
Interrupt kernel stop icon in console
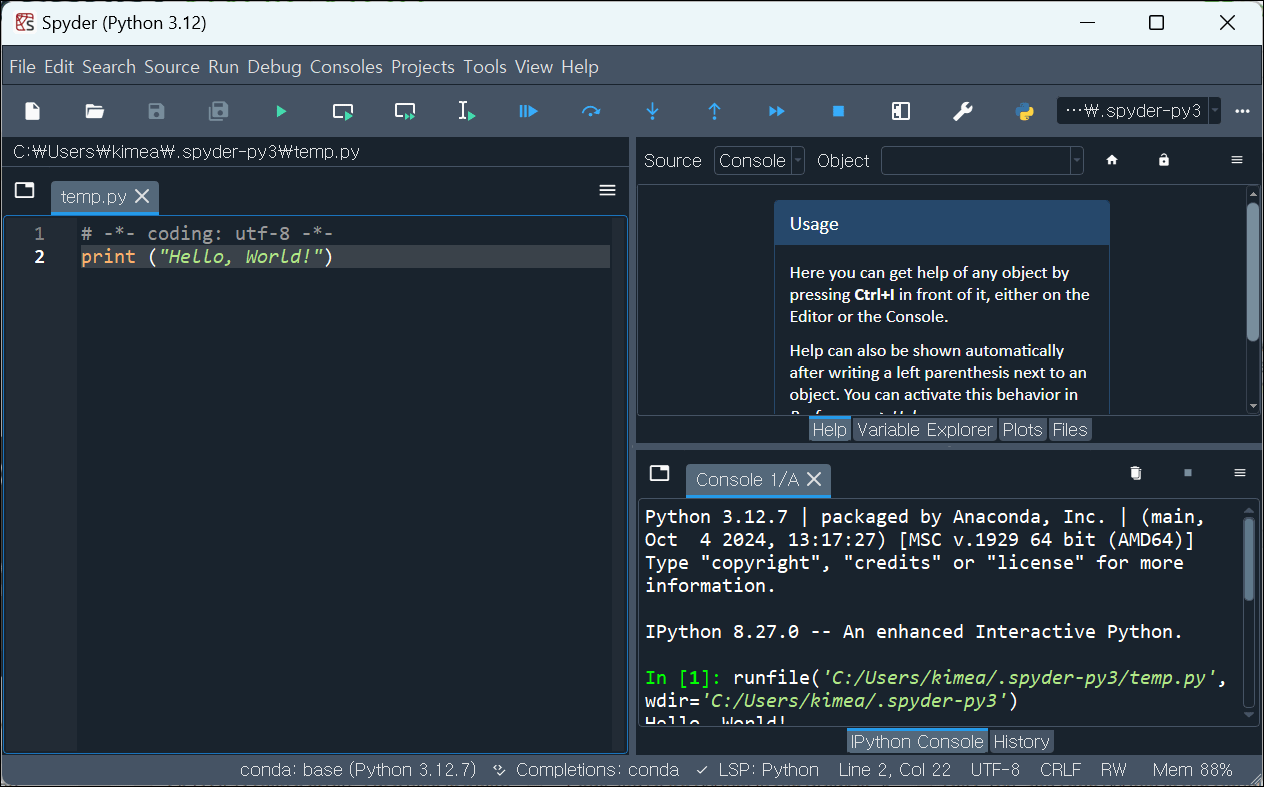pyautogui.click(x=1188, y=473)
